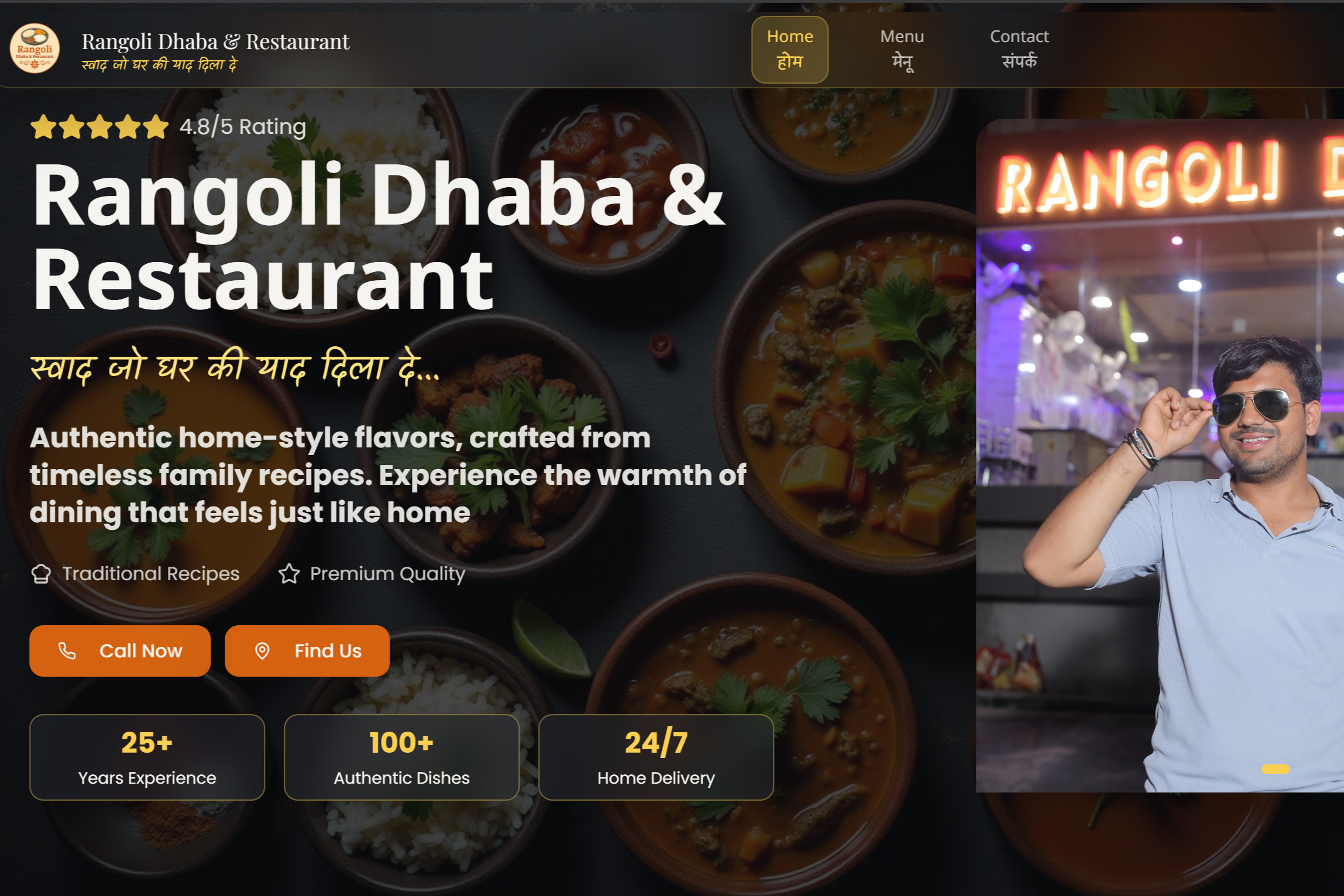Open the Menu मेनू nav item

pyautogui.click(x=902, y=50)
